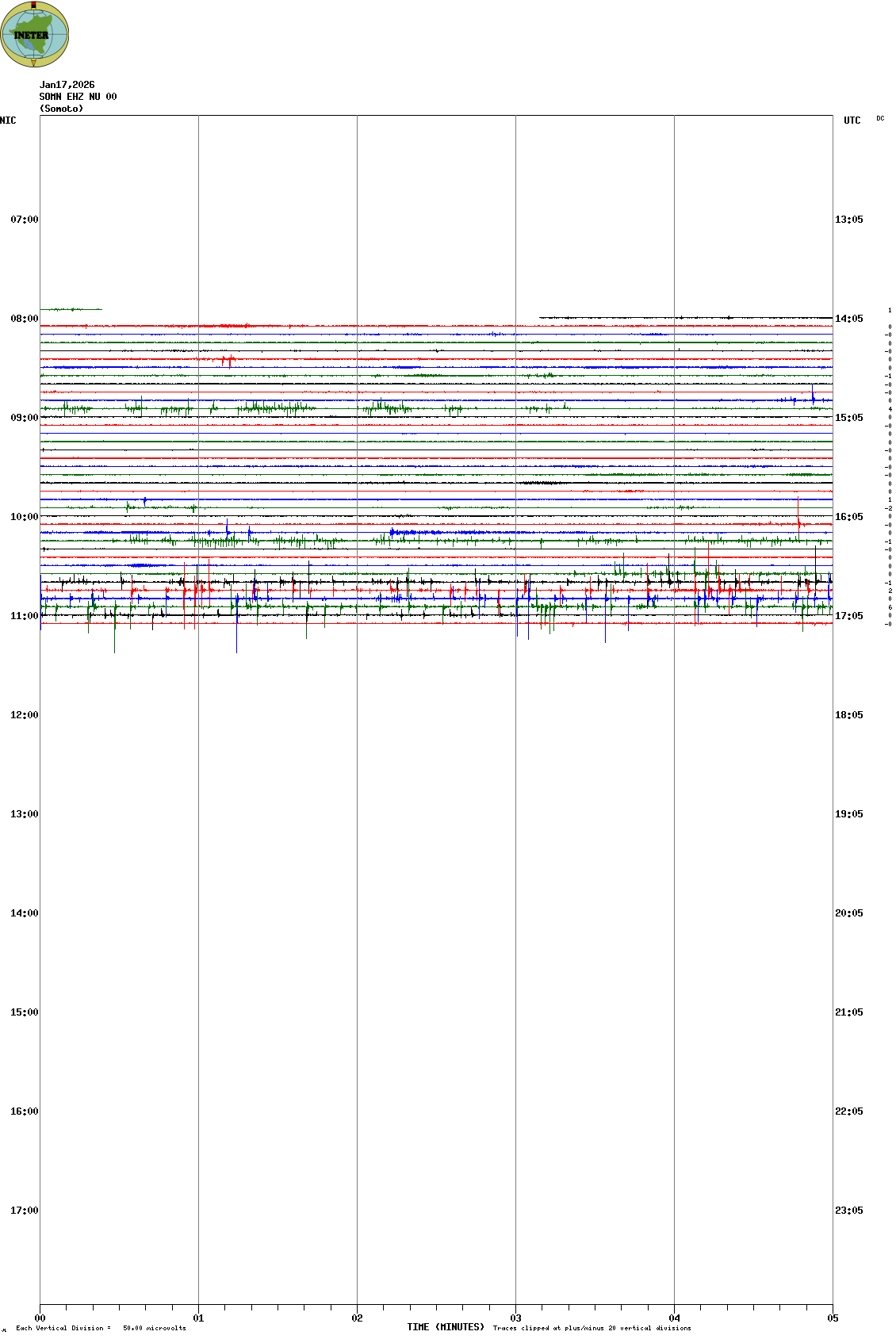Image resolution: width=896 pixels, height=1339 pixels.
Task: Select the SOMN EHZ NU 00 station label
Action: pos(78,97)
